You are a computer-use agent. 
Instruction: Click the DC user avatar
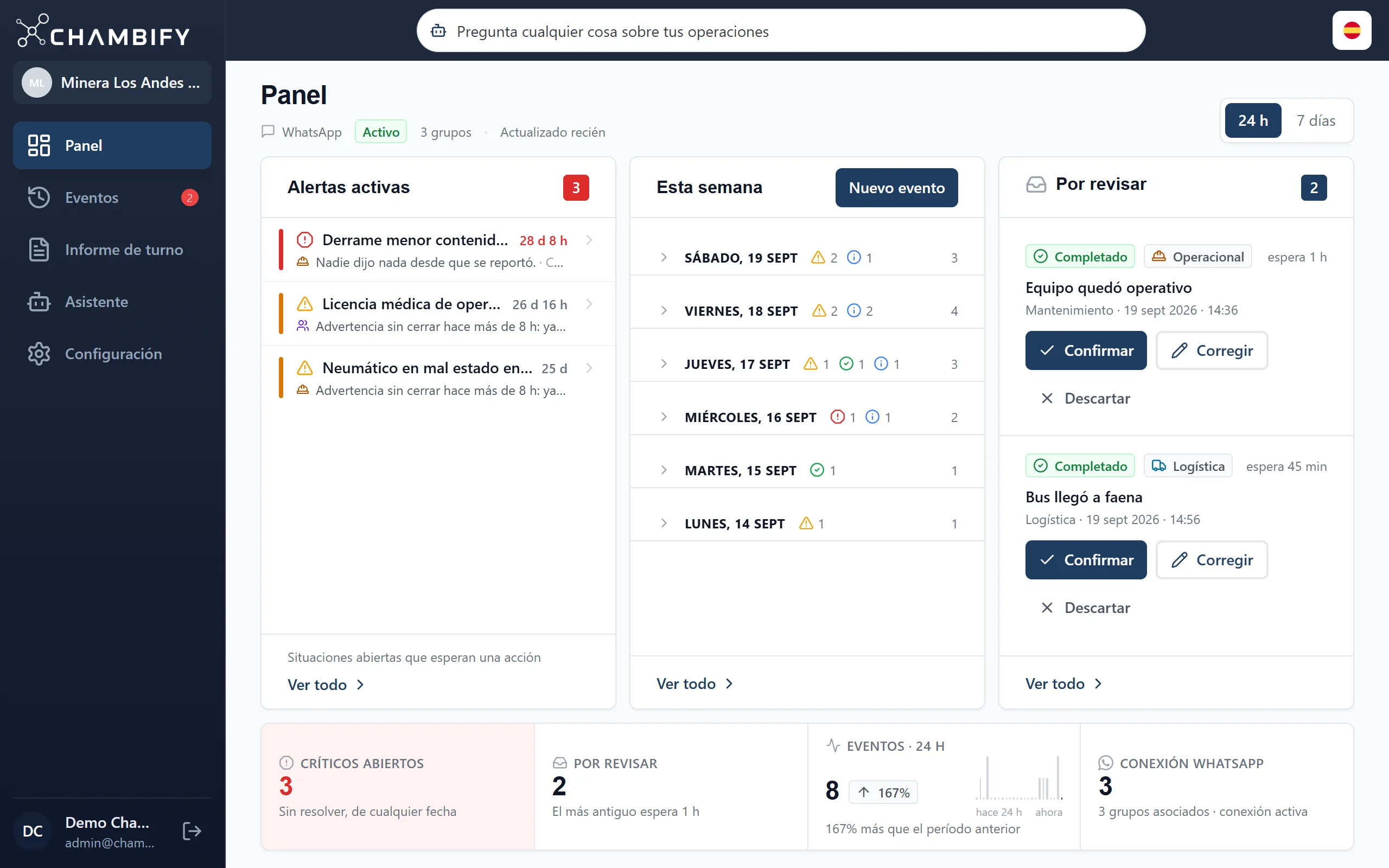(x=33, y=831)
